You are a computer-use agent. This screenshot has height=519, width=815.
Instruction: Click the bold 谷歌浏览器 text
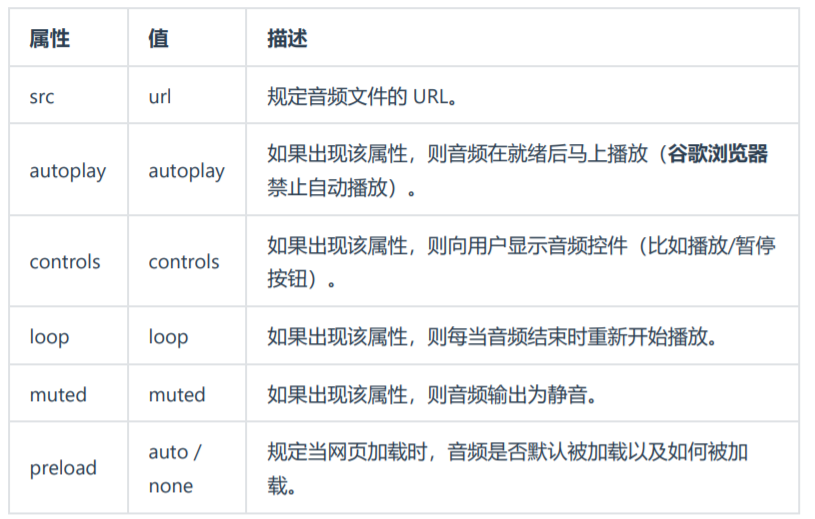click(x=718, y=154)
